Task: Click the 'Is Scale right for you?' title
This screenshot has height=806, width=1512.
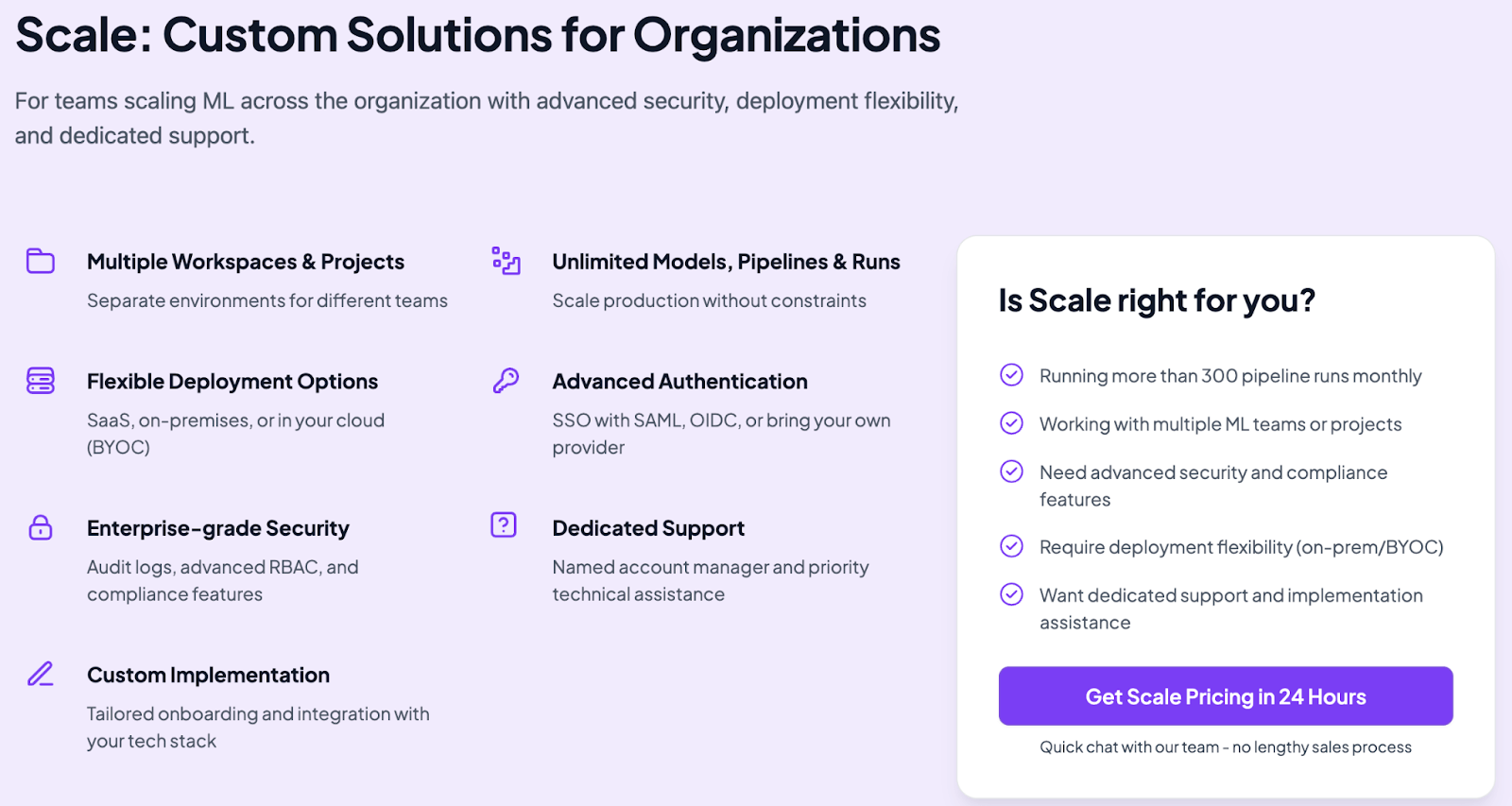Action: coord(1157,300)
